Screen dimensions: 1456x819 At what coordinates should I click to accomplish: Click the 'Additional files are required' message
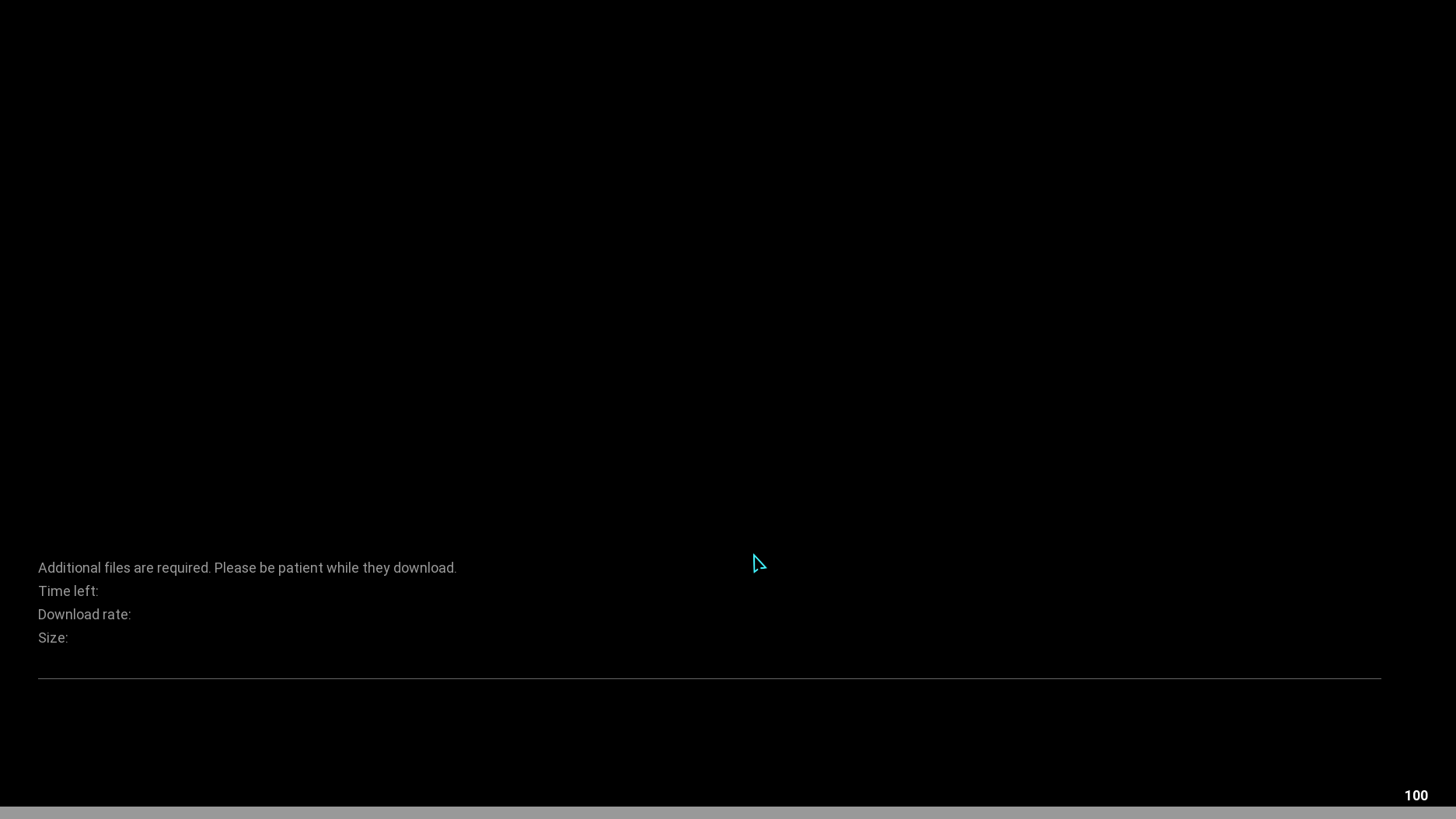tap(247, 568)
